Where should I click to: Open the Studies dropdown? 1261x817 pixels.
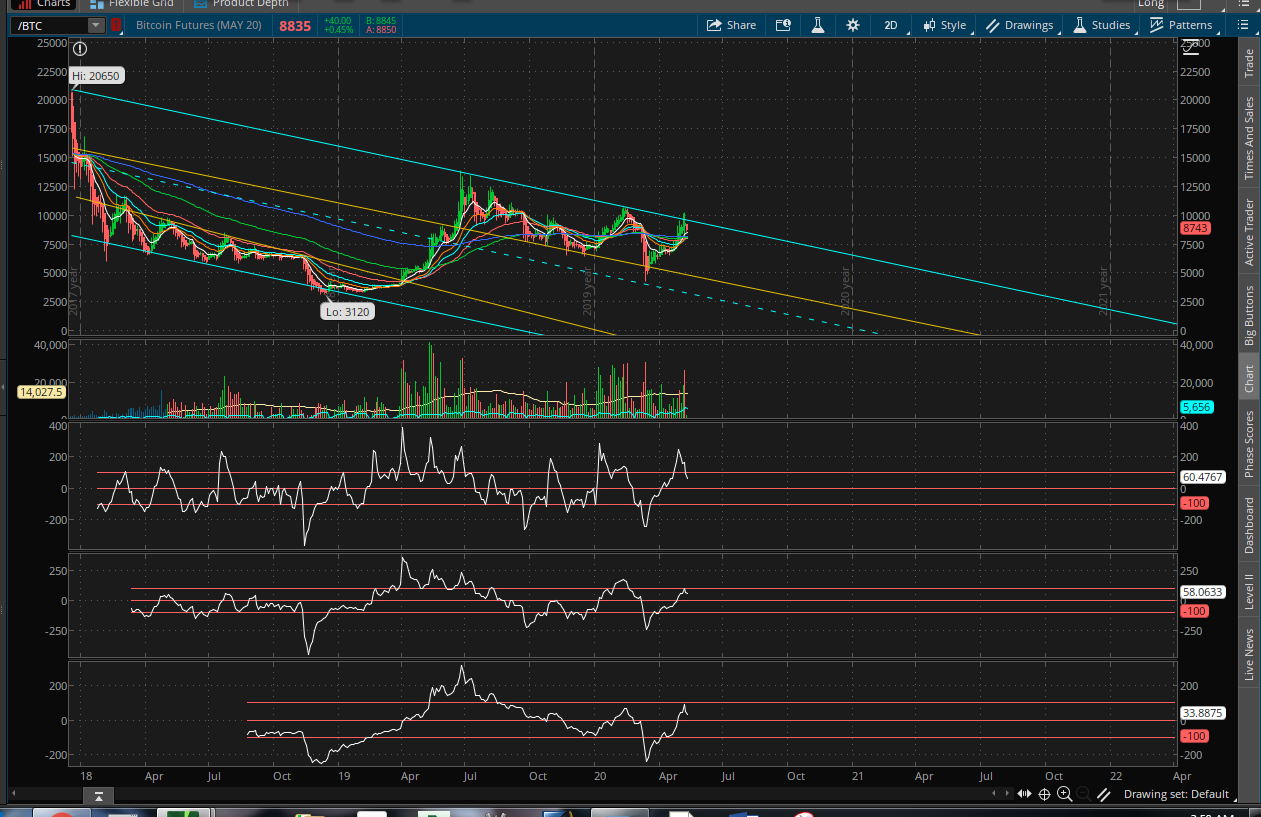1102,25
